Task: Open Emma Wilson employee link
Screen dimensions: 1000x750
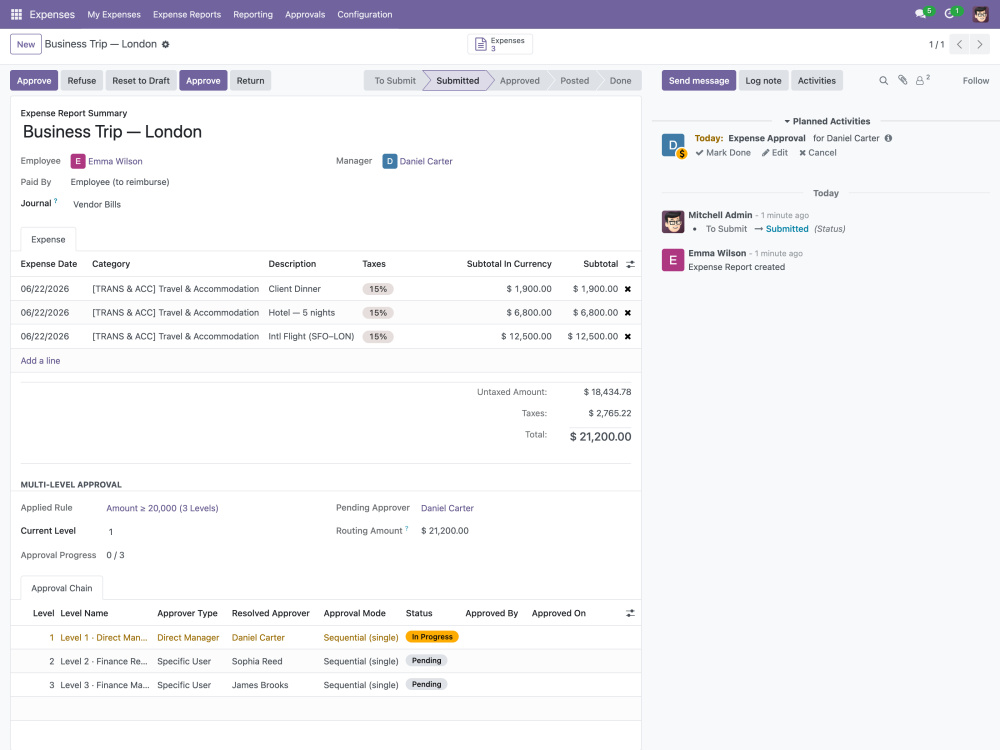Action: point(115,161)
